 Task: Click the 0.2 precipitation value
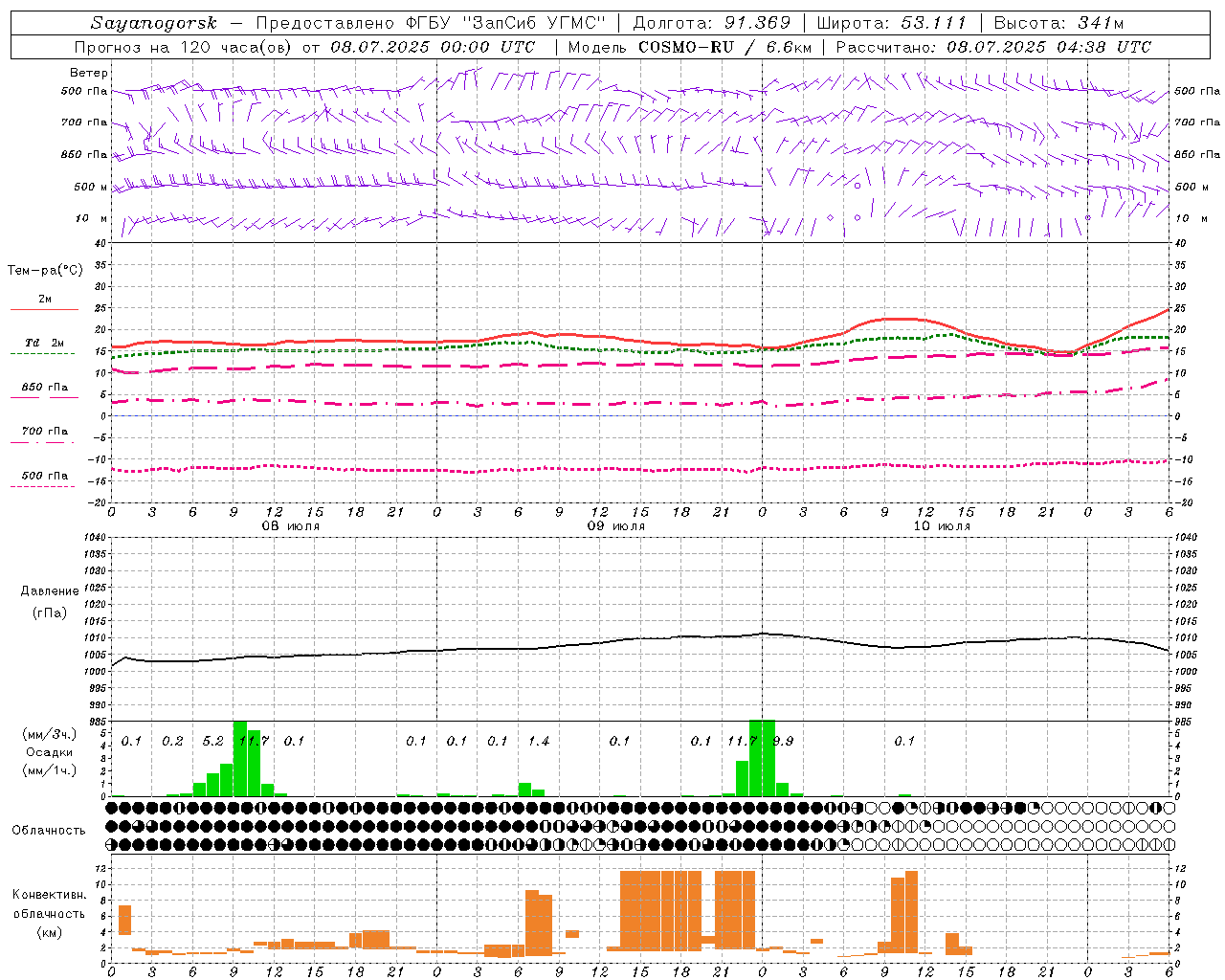(172, 742)
